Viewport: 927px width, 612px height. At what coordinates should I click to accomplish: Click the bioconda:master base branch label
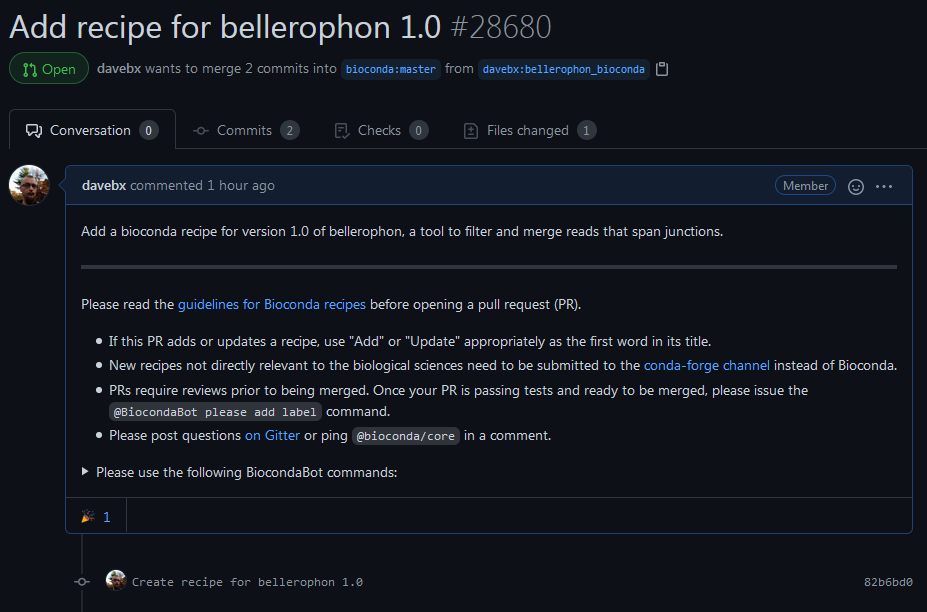[x=391, y=69]
